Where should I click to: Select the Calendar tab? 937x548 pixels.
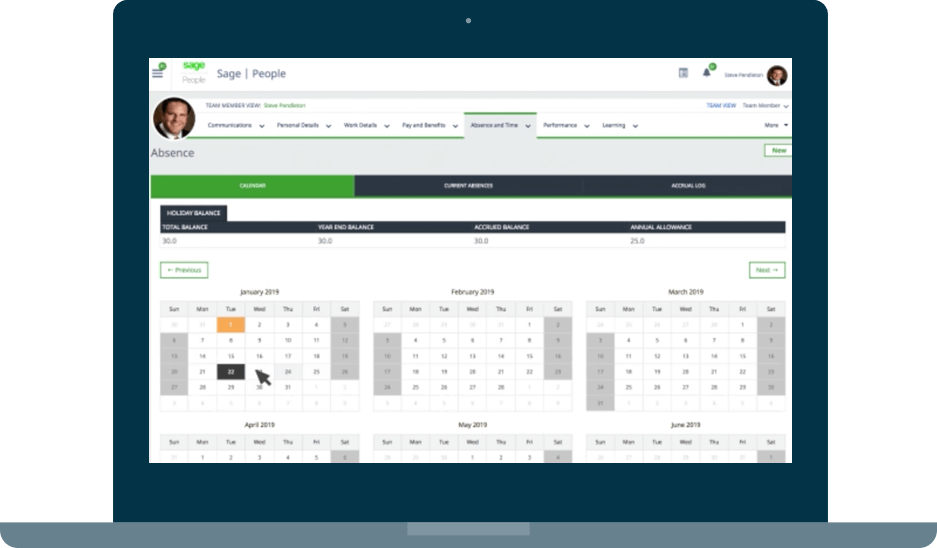pyautogui.click(x=252, y=186)
